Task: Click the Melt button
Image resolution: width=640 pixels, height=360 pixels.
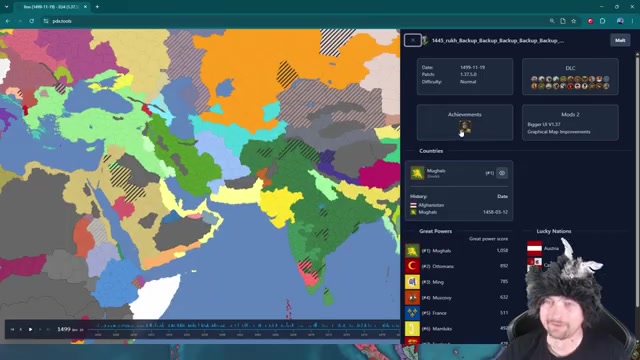Action: coord(620,40)
